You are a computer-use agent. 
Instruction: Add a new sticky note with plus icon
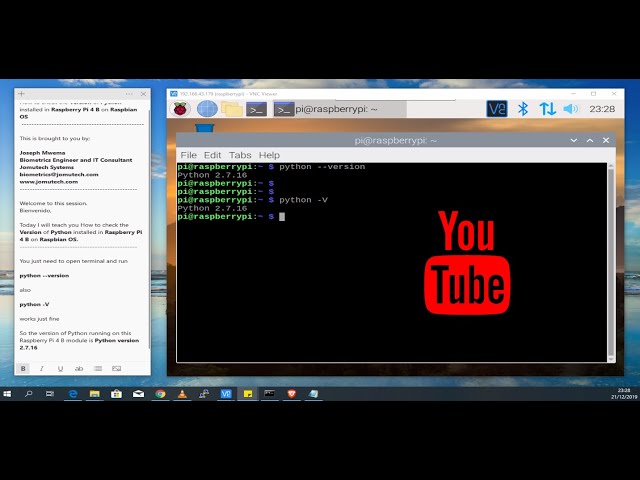(x=22, y=94)
